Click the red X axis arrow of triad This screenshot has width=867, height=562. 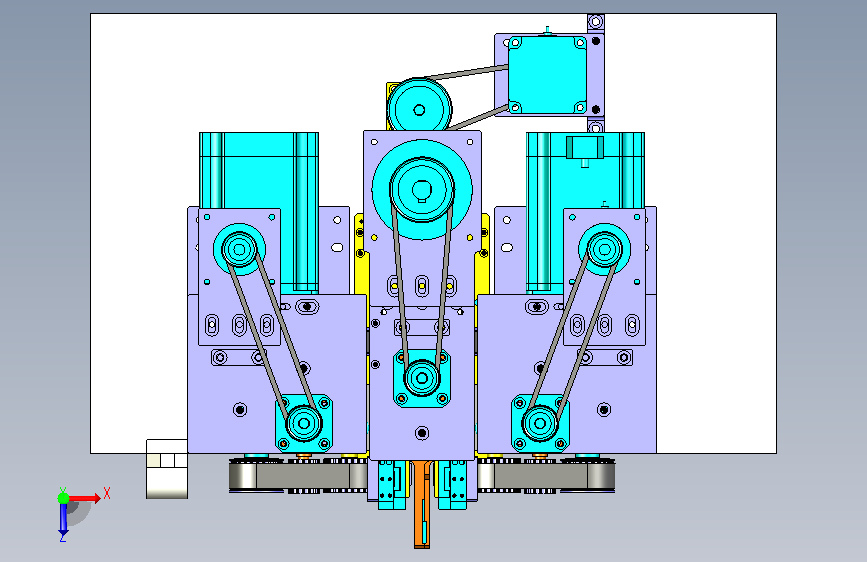(x=85, y=498)
